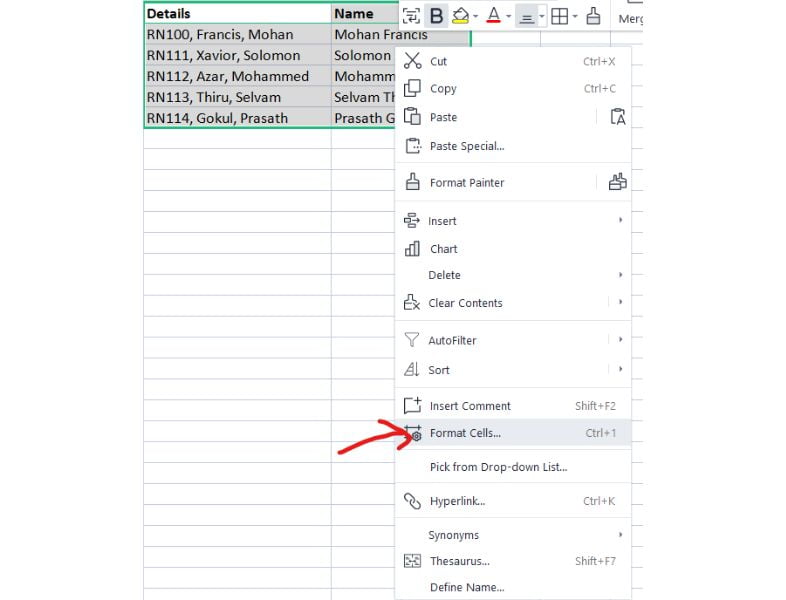Image resolution: width=786 pixels, height=600 pixels.
Task: Open Format Cells from context menu
Action: [465, 433]
